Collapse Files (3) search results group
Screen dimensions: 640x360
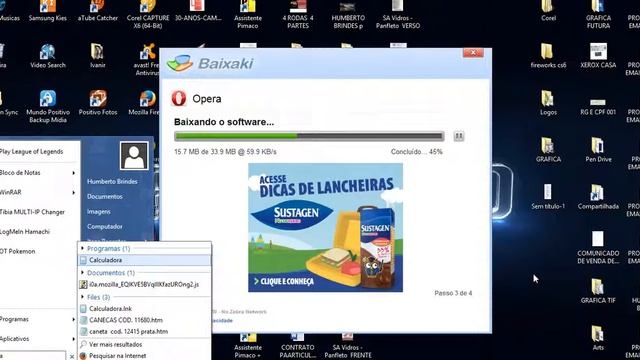coord(82,297)
